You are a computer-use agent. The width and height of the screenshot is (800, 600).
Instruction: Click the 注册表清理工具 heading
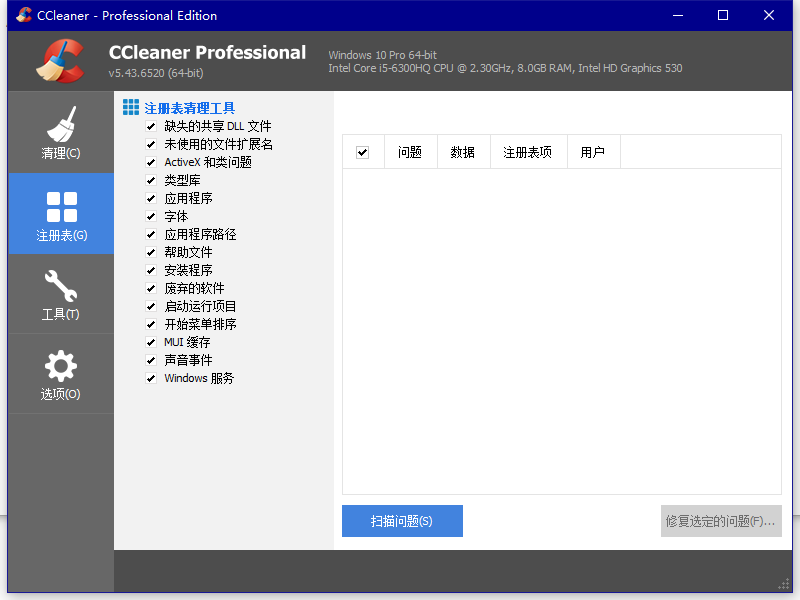[x=189, y=108]
